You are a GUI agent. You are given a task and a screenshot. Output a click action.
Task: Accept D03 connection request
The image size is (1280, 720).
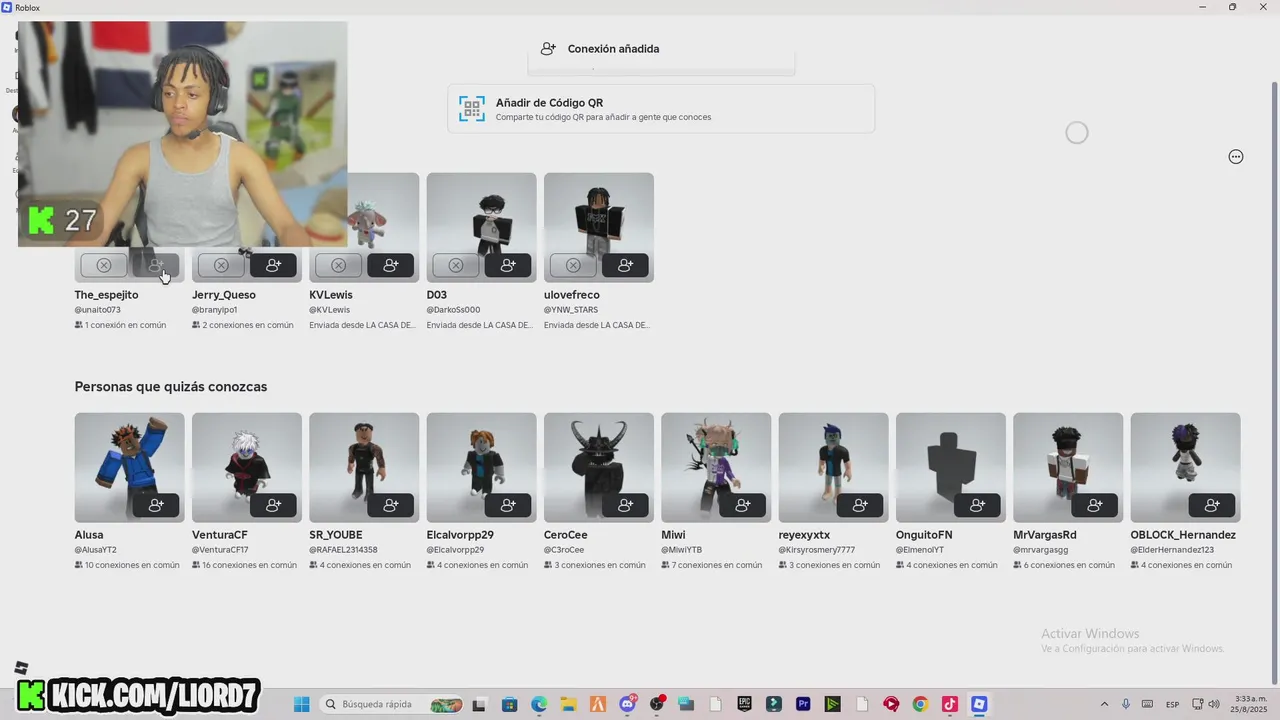pos(508,265)
